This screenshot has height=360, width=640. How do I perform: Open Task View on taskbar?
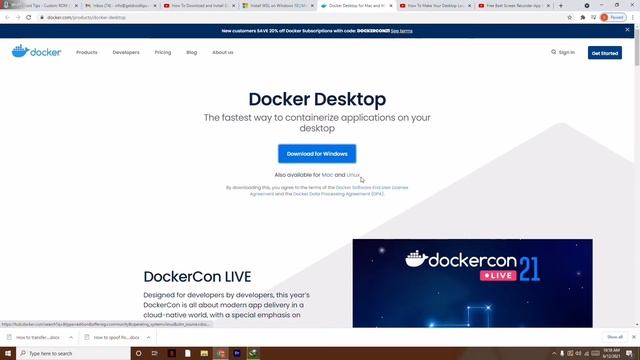pyautogui.click(x=155, y=353)
